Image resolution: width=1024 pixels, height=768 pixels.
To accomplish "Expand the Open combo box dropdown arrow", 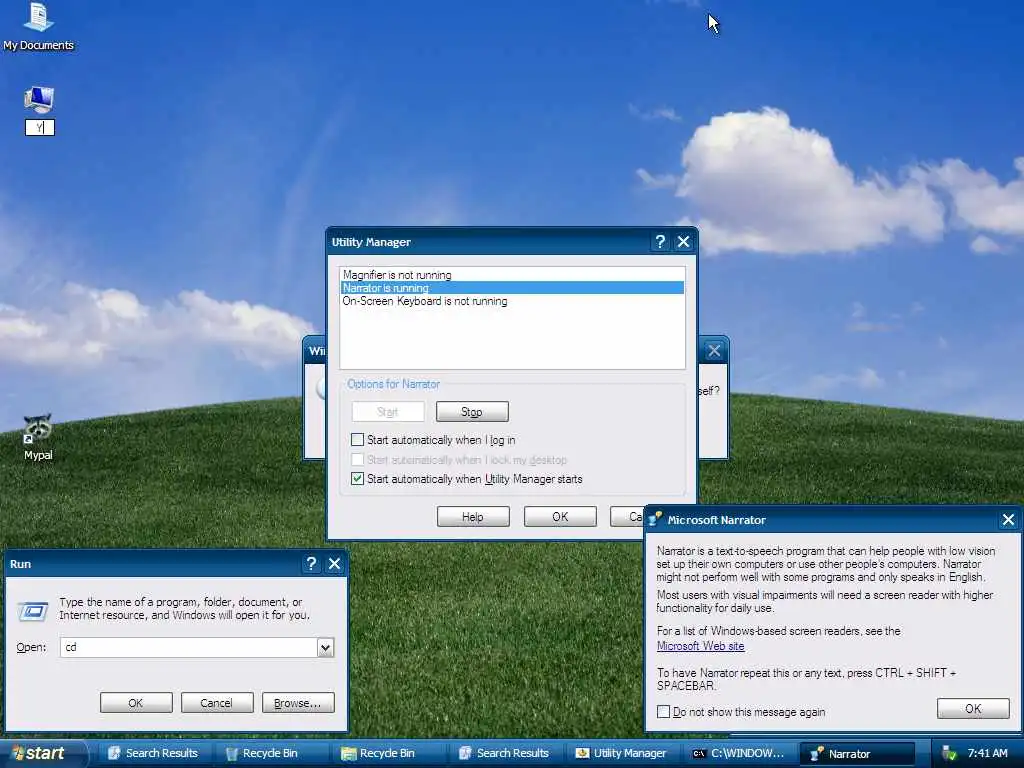I will [x=325, y=647].
